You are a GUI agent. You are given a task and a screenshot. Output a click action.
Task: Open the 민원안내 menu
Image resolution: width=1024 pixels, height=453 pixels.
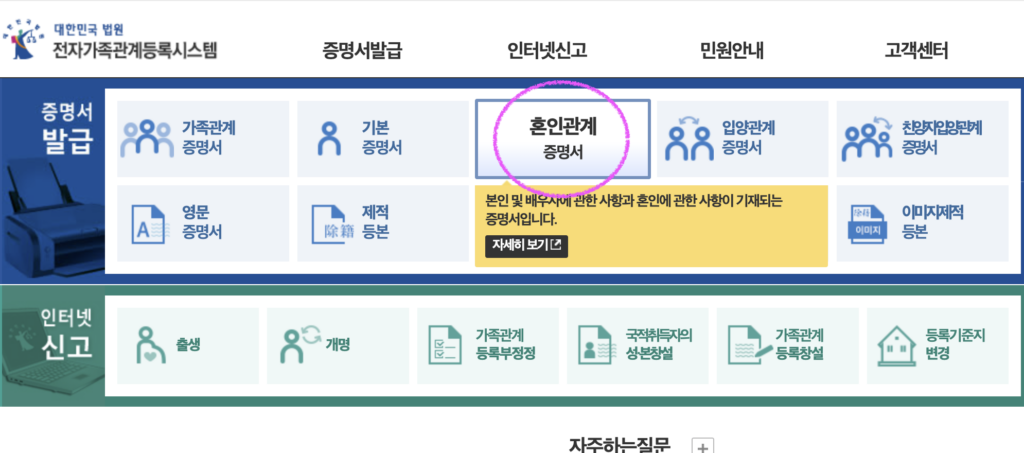click(731, 50)
